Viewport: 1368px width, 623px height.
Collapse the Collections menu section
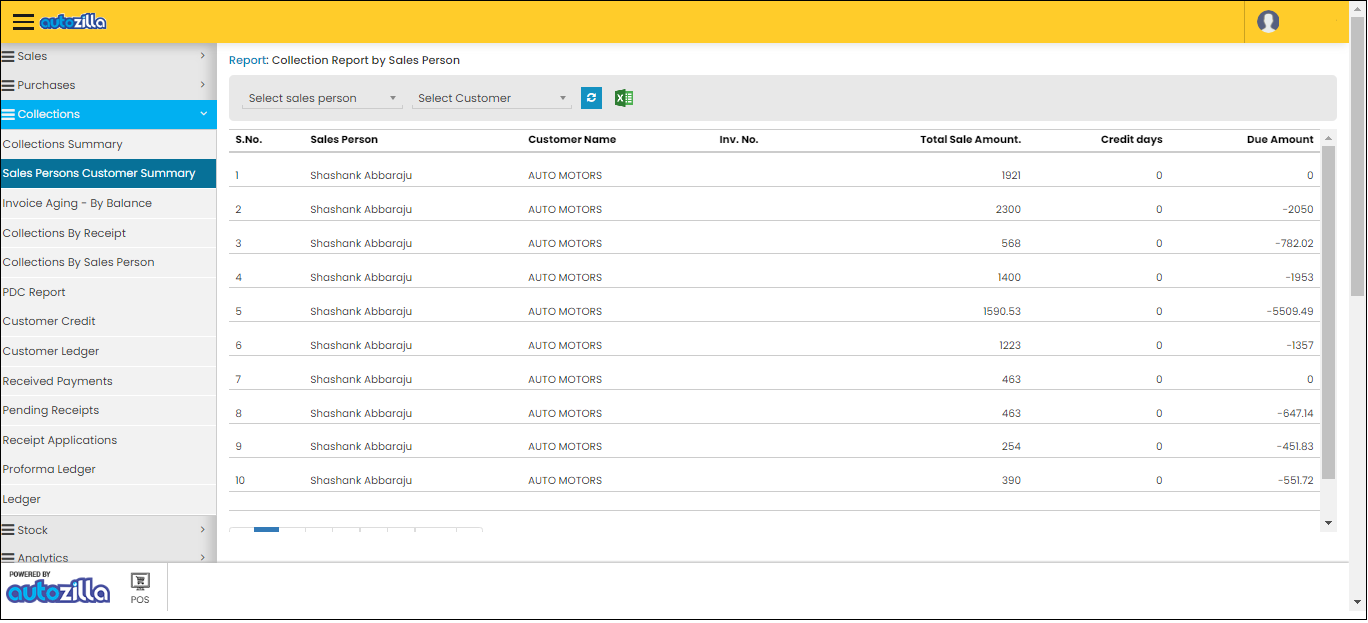click(x=108, y=114)
